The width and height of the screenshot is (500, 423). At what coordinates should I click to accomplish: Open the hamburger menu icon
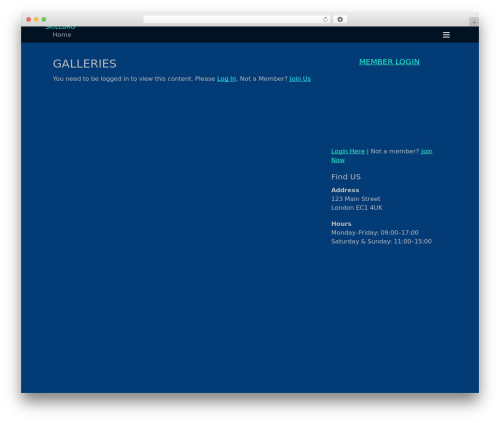(x=446, y=35)
